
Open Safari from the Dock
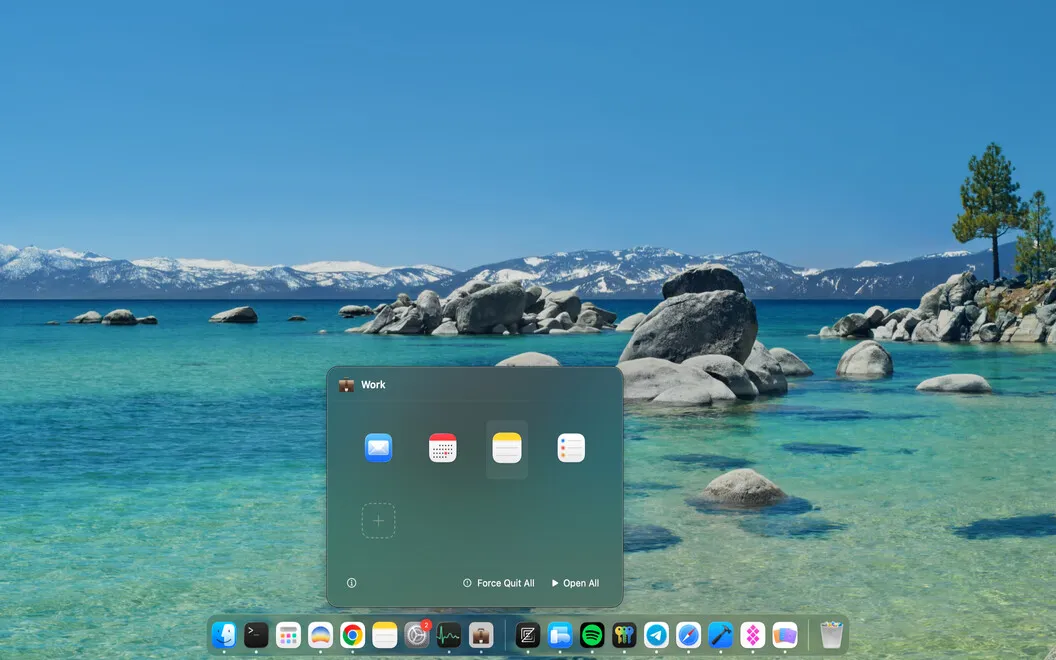688,635
